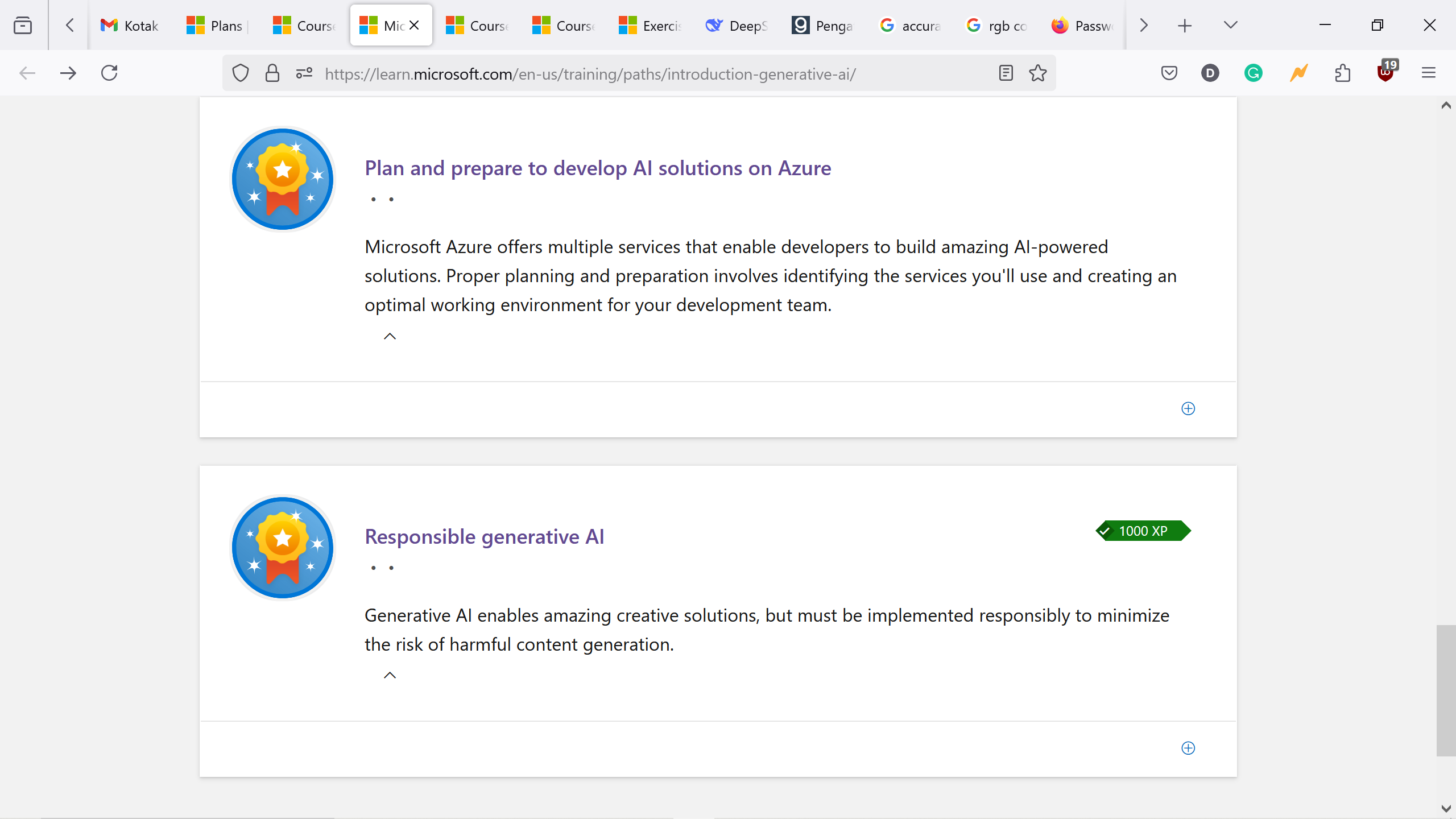
Task: Save page to Pocket
Action: click(1169, 73)
